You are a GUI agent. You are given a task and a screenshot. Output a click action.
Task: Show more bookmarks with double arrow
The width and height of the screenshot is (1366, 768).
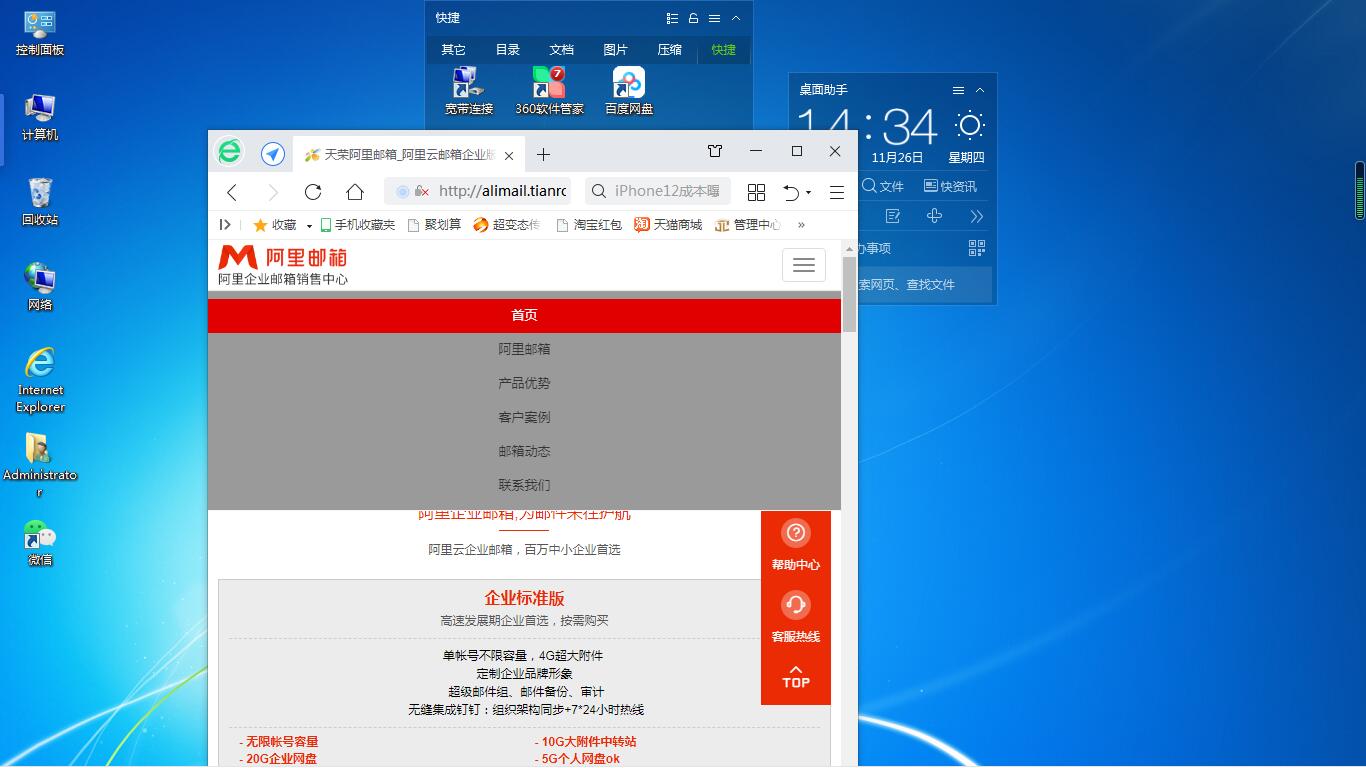pos(801,225)
